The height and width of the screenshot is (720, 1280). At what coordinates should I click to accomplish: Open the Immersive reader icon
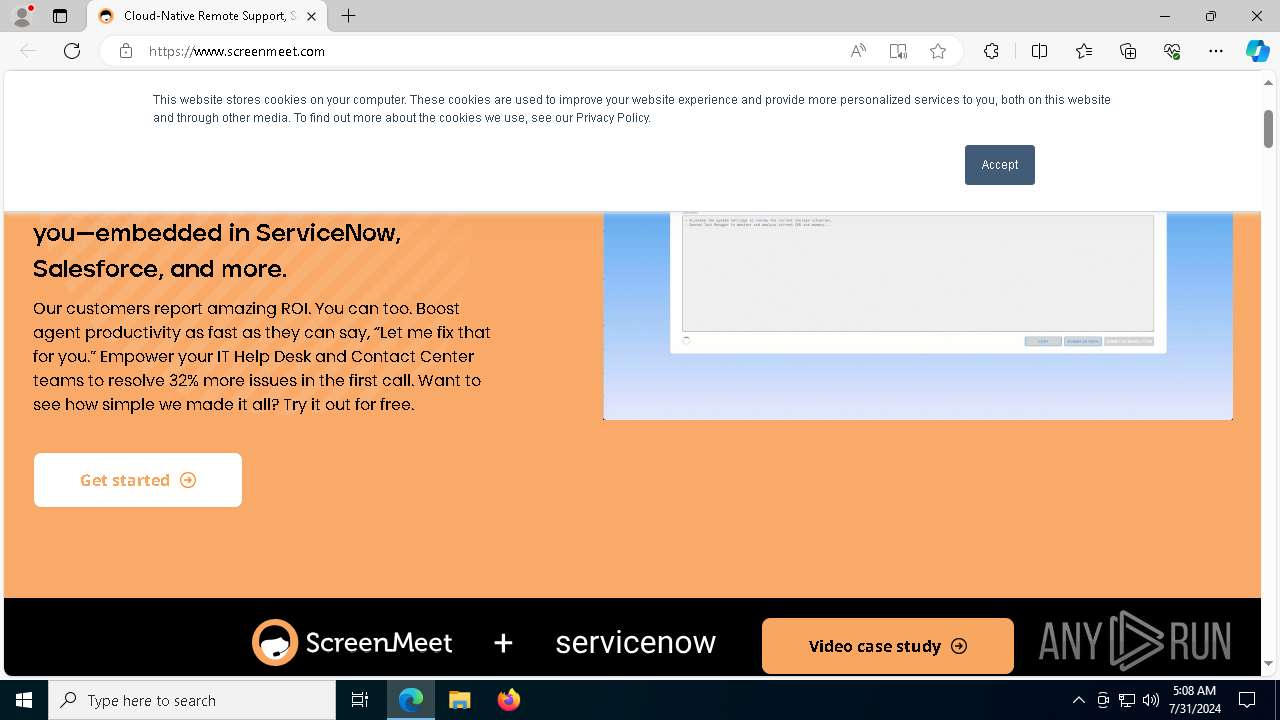(x=898, y=51)
